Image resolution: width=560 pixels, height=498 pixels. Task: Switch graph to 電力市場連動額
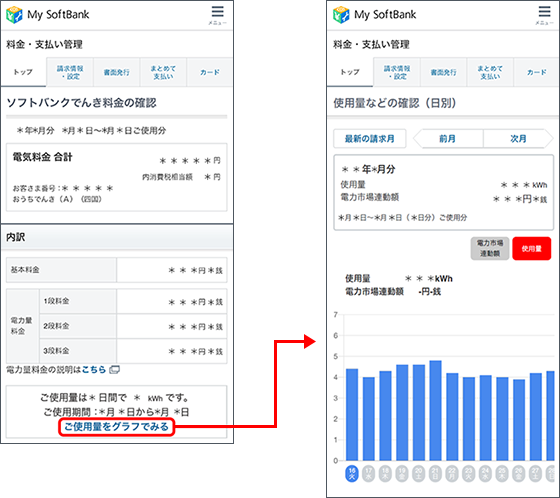tap(490, 248)
